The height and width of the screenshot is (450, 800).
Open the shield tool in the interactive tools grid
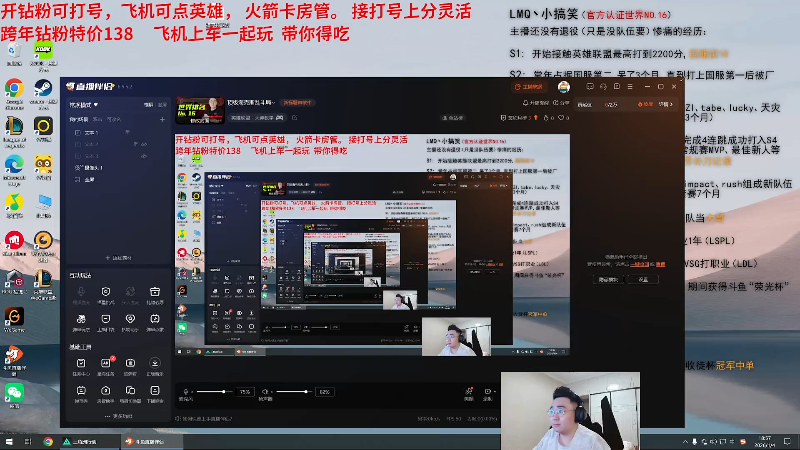tap(106, 291)
